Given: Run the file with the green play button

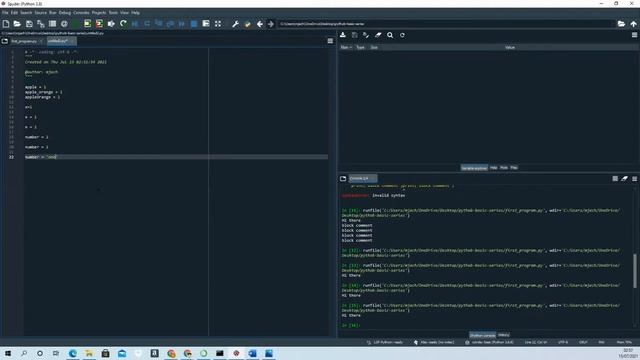Looking at the screenshot, I should click(x=76, y=24).
